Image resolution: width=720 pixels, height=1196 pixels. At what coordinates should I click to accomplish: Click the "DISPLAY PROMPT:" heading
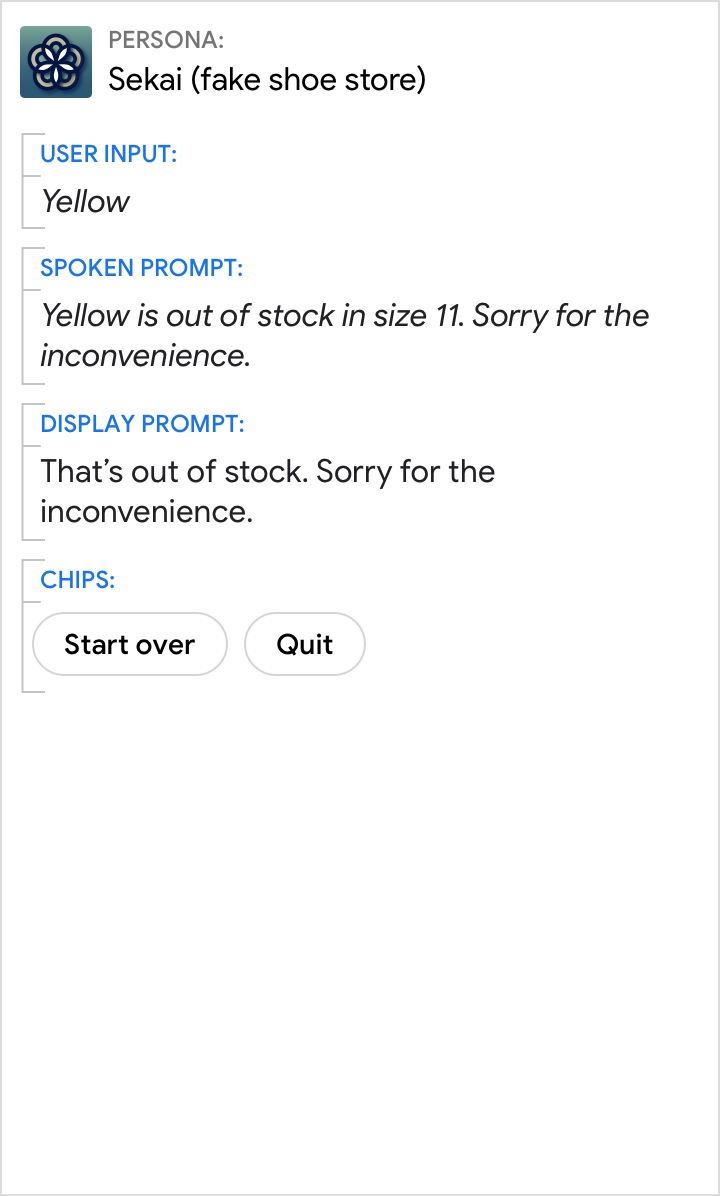click(142, 424)
